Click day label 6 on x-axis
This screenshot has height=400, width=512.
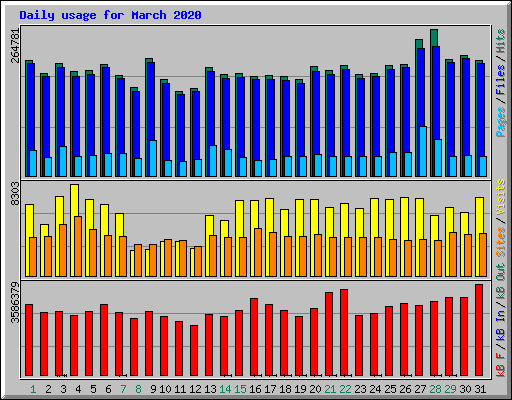click(x=108, y=389)
